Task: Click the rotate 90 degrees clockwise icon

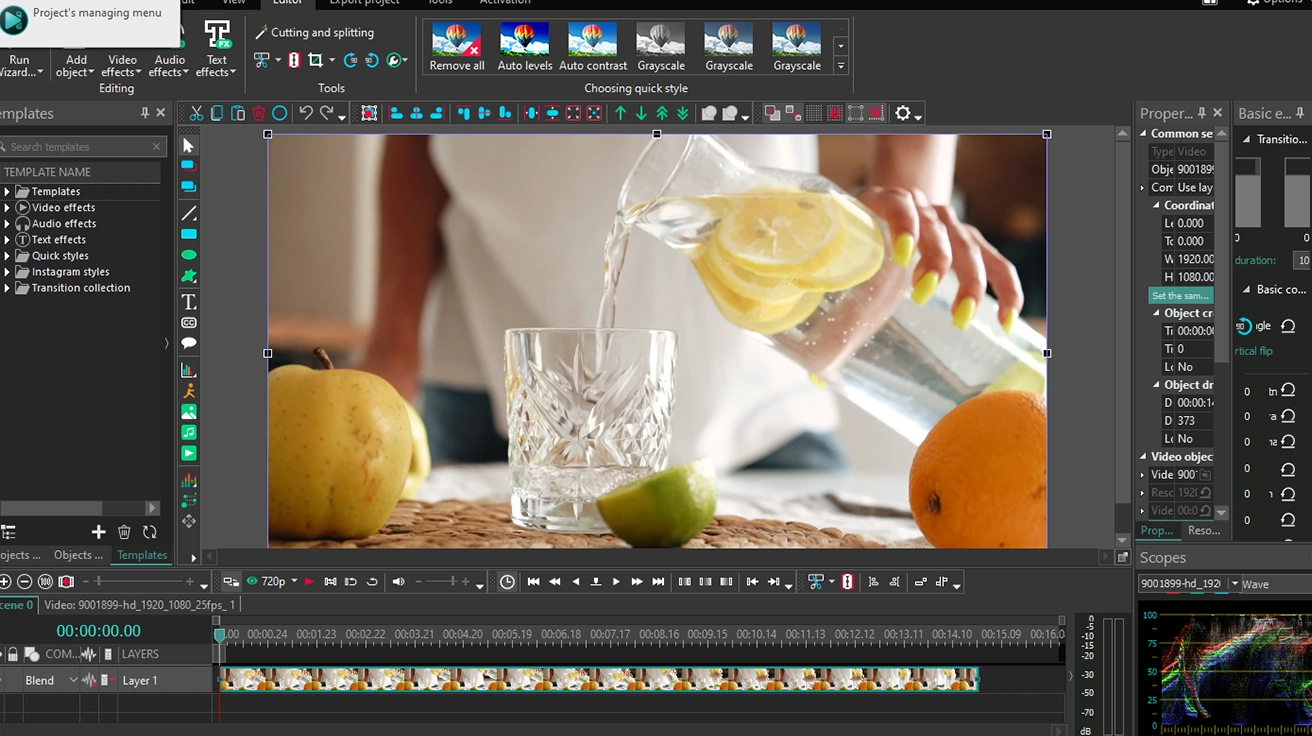Action: [x=350, y=61]
